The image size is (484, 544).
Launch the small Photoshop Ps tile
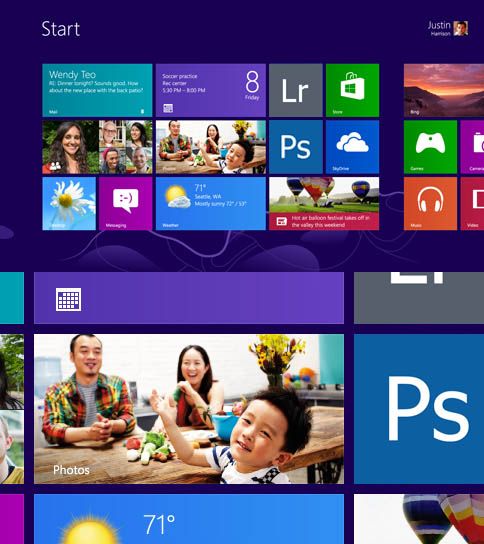point(296,147)
